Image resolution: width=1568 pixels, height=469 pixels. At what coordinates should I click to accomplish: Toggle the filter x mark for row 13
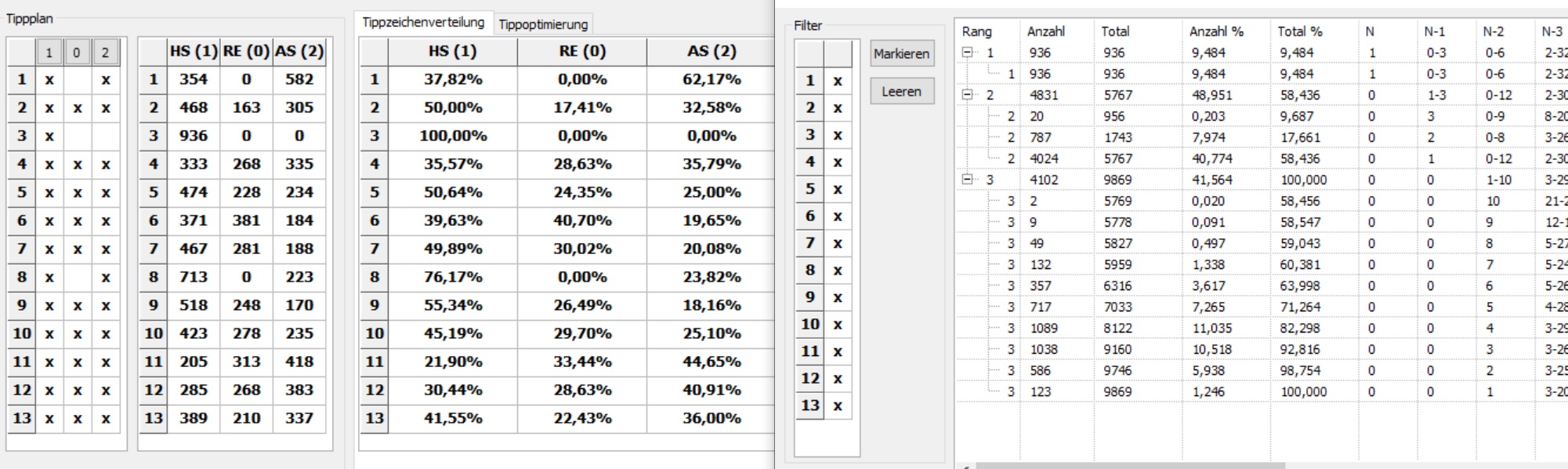click(x=838, y=405)
